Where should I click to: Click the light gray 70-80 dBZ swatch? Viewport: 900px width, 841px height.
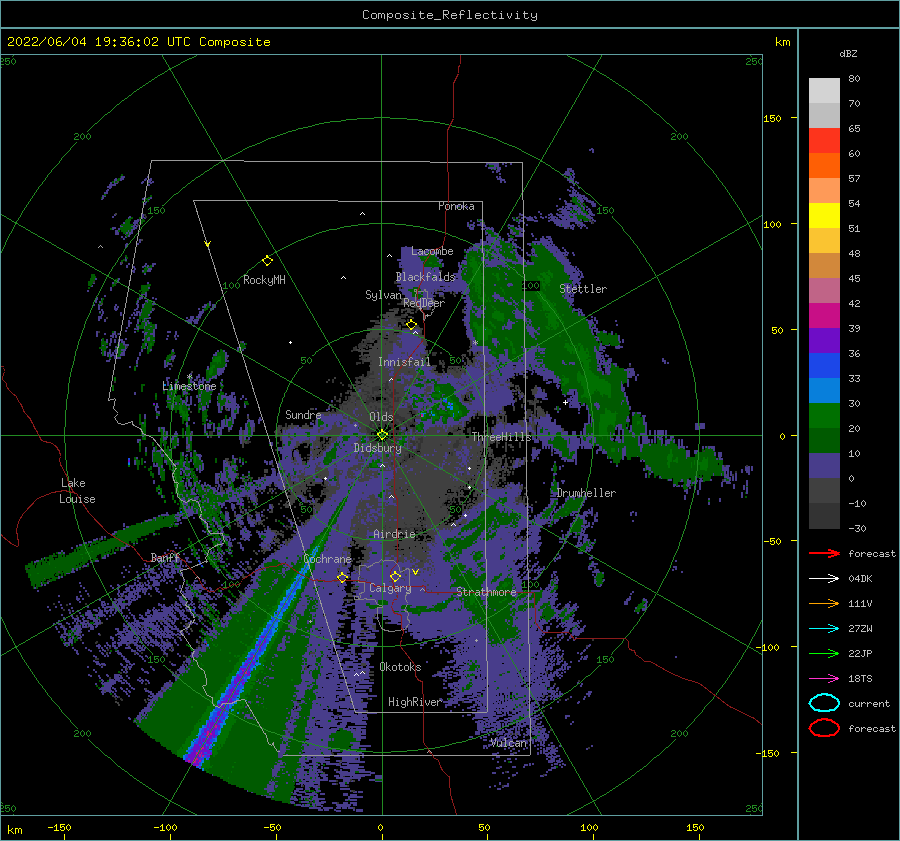tap(824, 90)
